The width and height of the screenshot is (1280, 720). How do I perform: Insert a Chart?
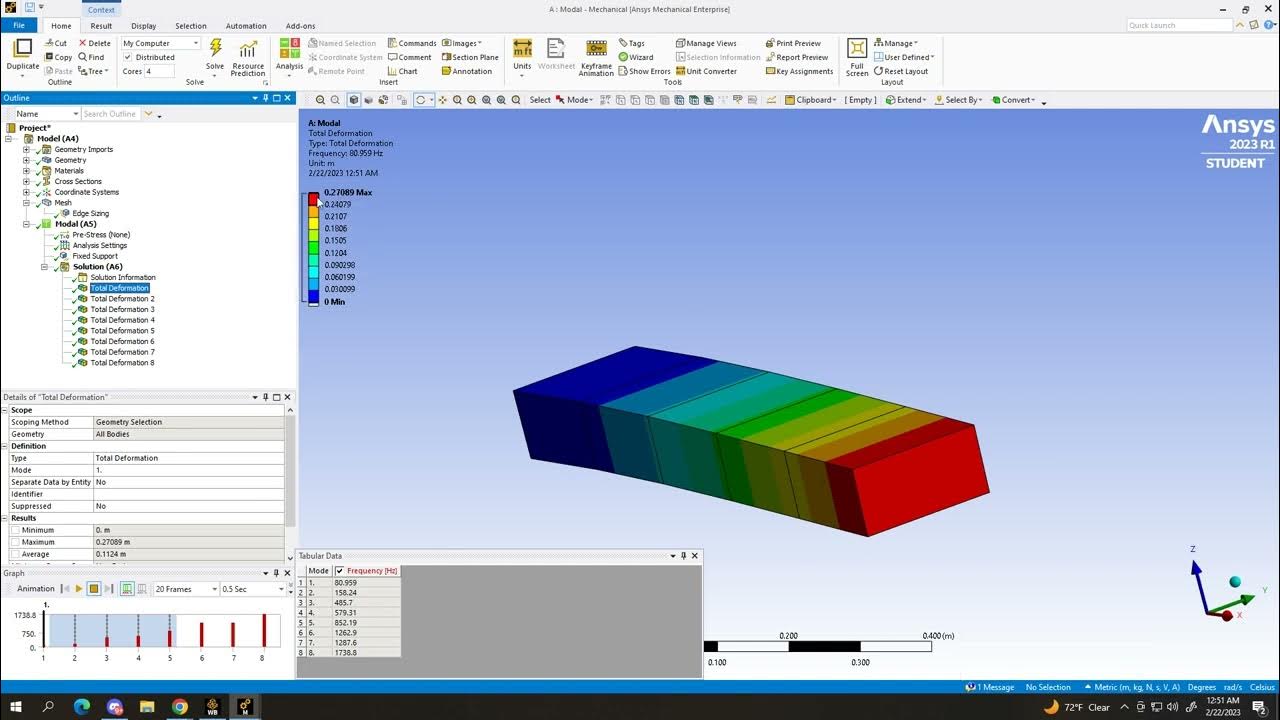click(x=403, y=71)
